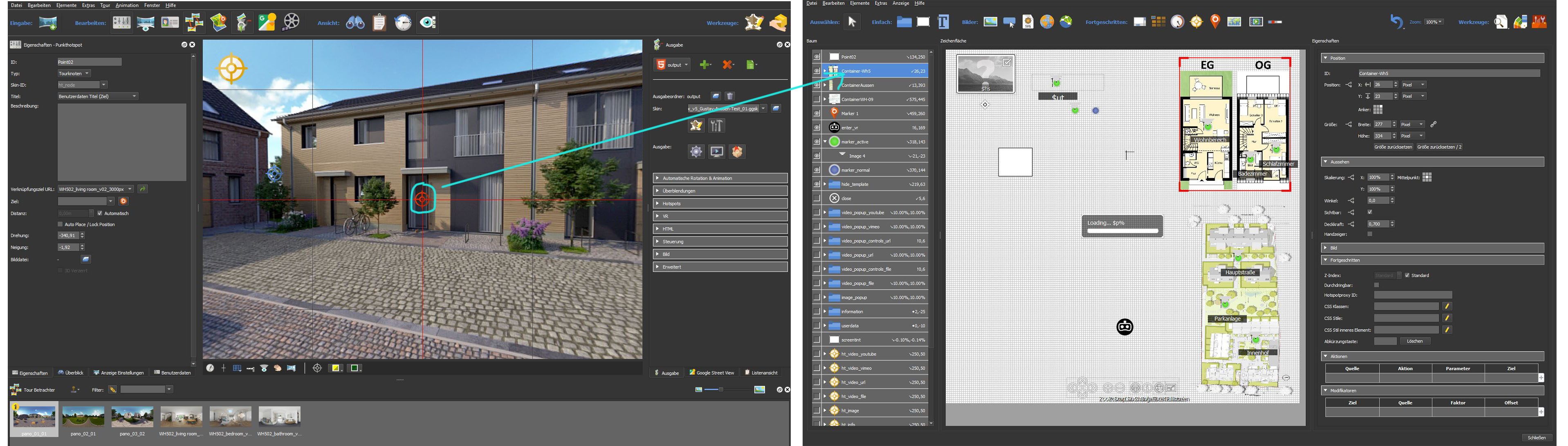
Task: Open the output format dropdown
Action: (x=673, y=65)
